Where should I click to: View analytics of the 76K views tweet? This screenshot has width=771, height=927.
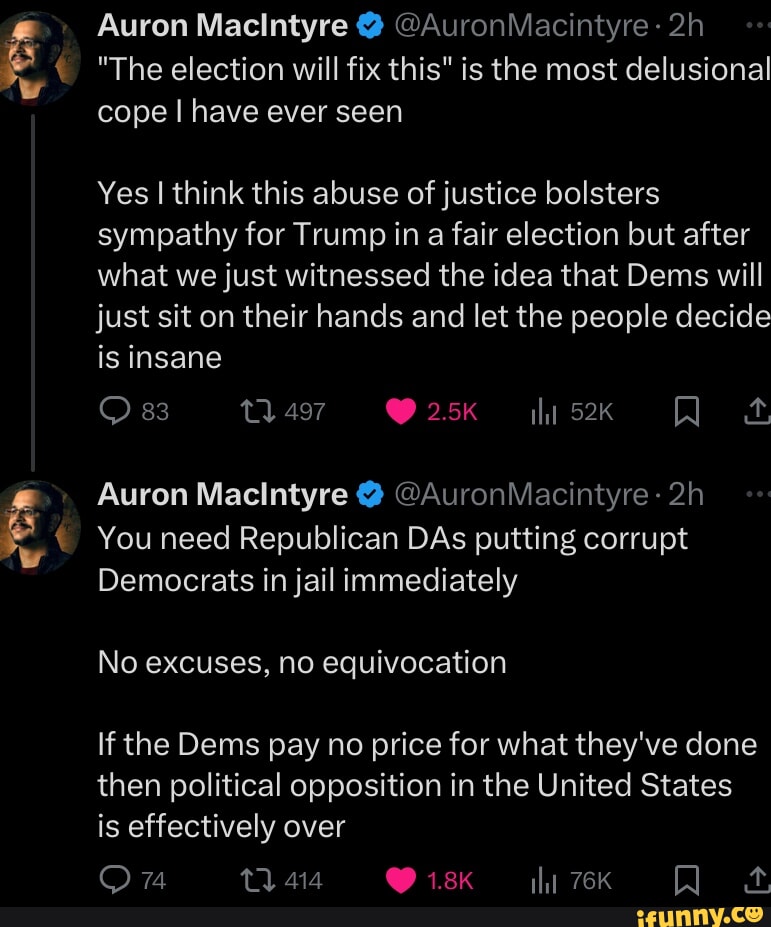pyautogui.click(x=538, y=880)
